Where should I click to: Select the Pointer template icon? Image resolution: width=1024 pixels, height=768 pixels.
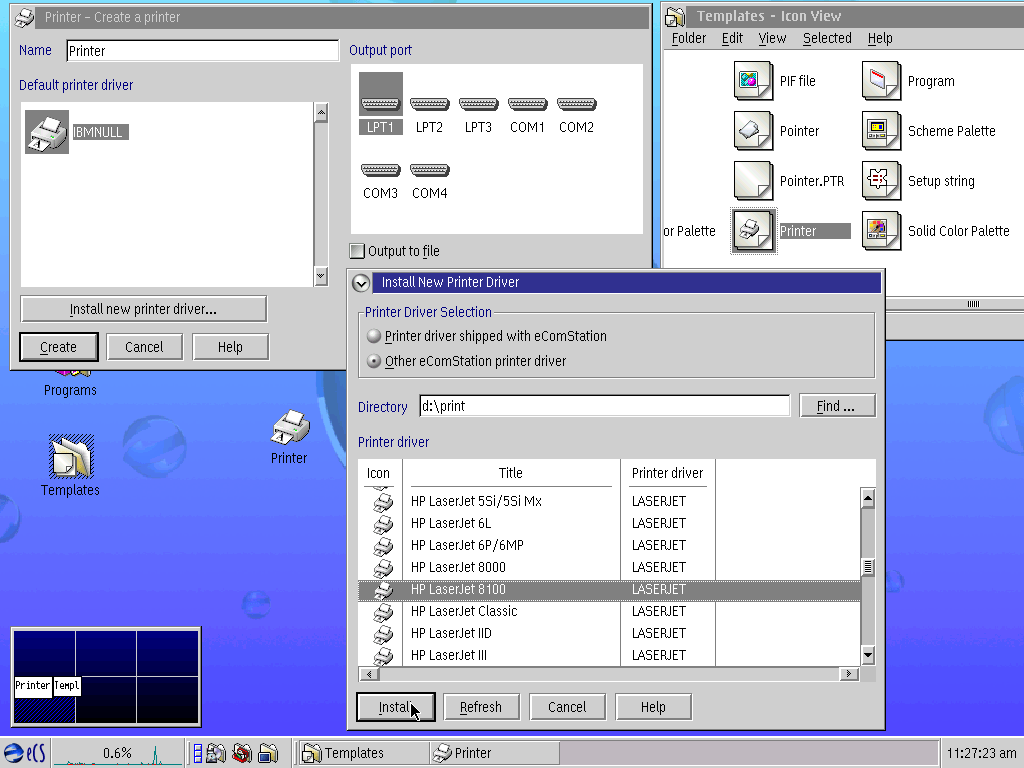753,131
